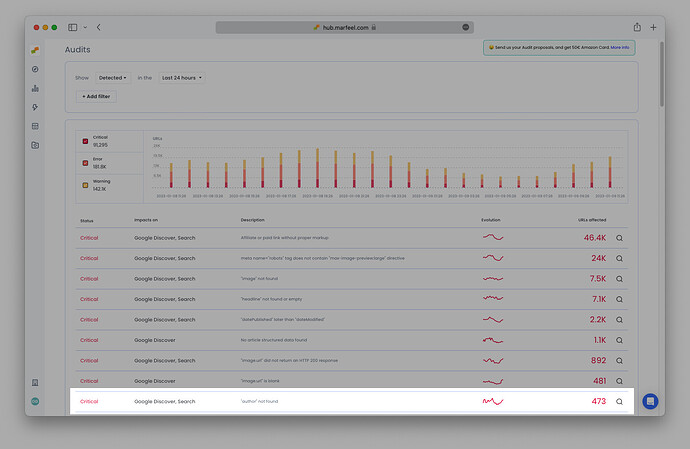Open a new Safari tab

(653, 27)
